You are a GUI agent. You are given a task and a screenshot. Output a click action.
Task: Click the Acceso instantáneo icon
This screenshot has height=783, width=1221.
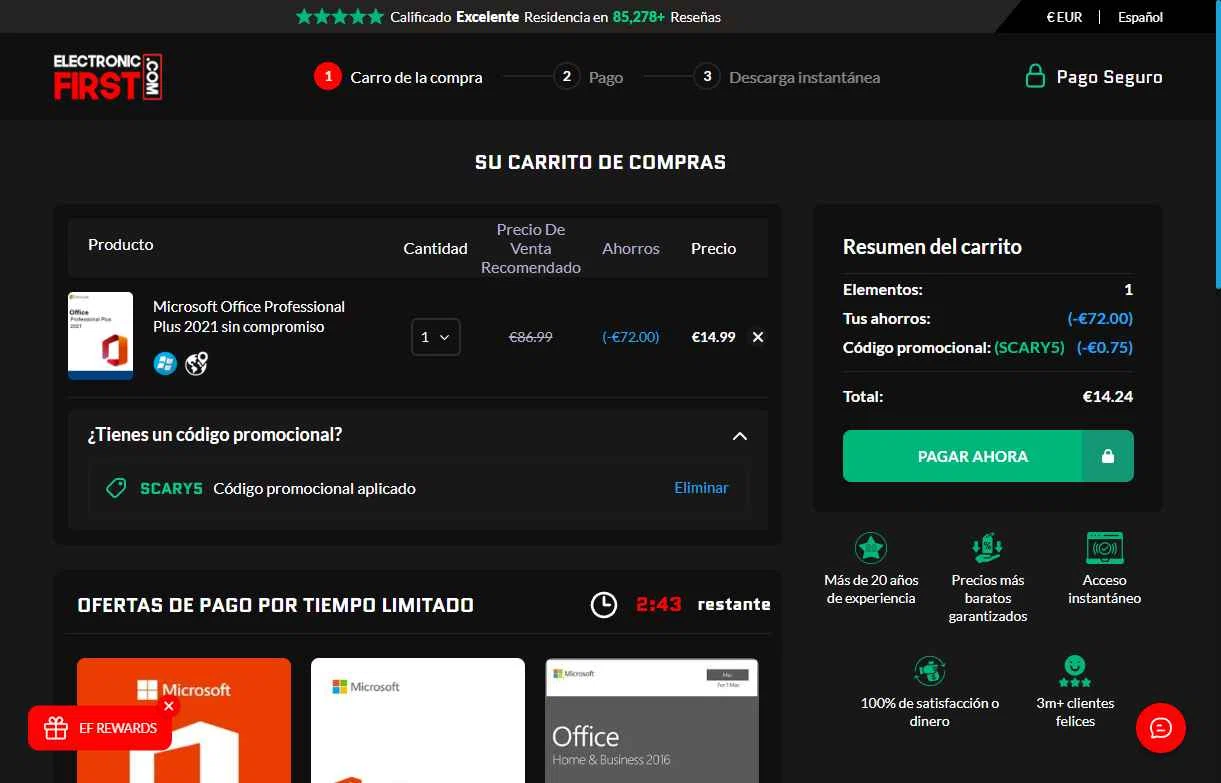tap(1105, 547)
